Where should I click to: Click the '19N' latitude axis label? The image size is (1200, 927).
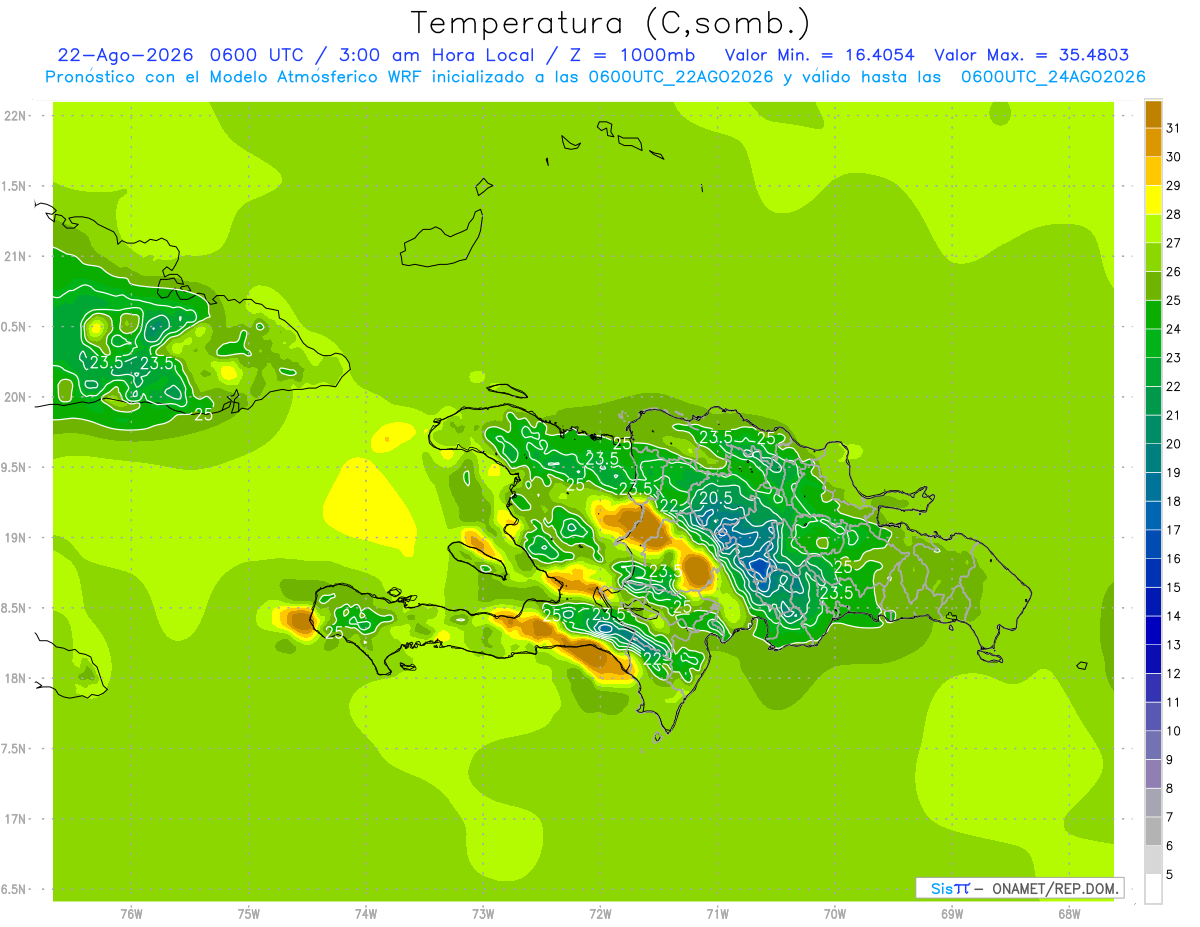17,537
